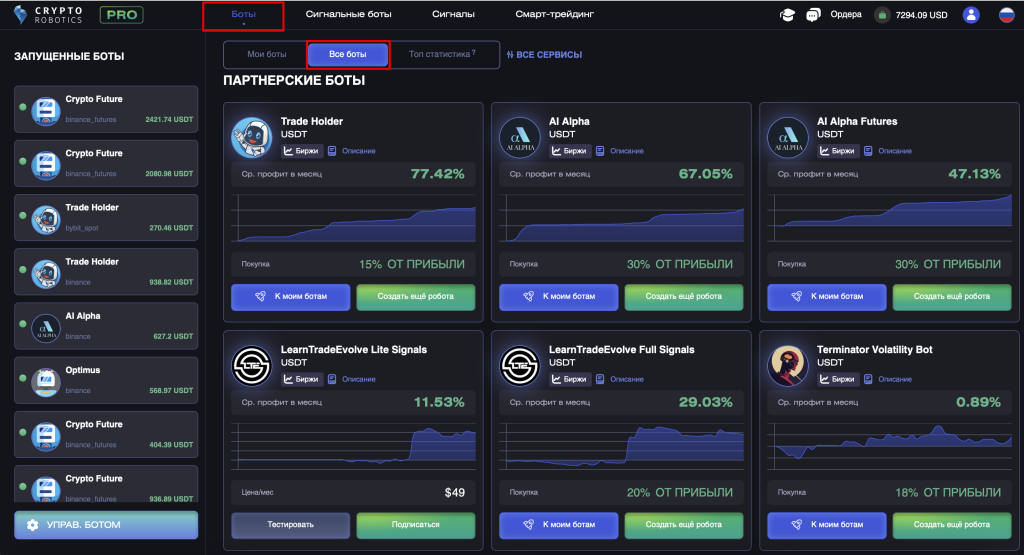This screenshot has height=555, width=1024.
Task: Click gear icon in Управ. ботом button
Action: point(33,525)
